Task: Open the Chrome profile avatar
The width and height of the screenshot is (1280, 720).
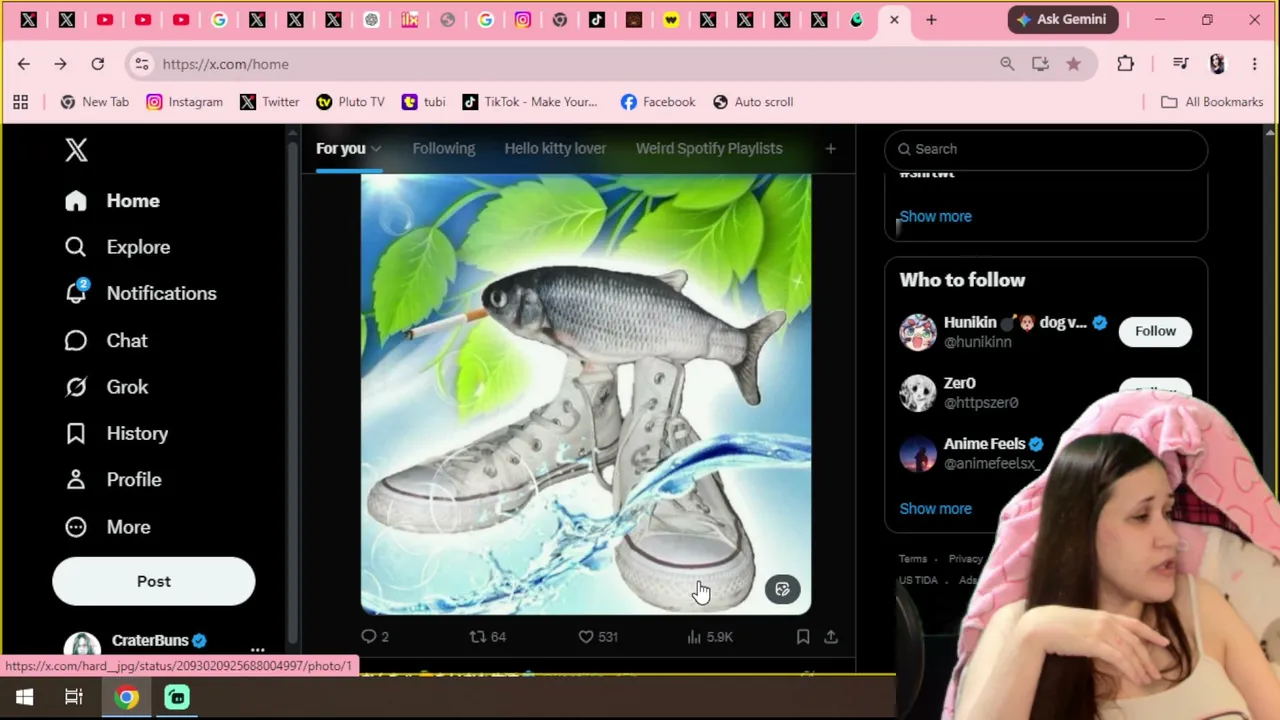Action: point(1217,64)
